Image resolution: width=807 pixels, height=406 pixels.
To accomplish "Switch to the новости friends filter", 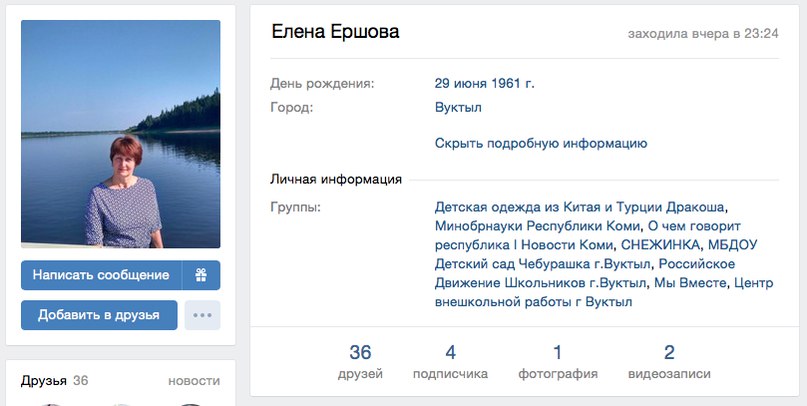I will click(x=194, y=381).
